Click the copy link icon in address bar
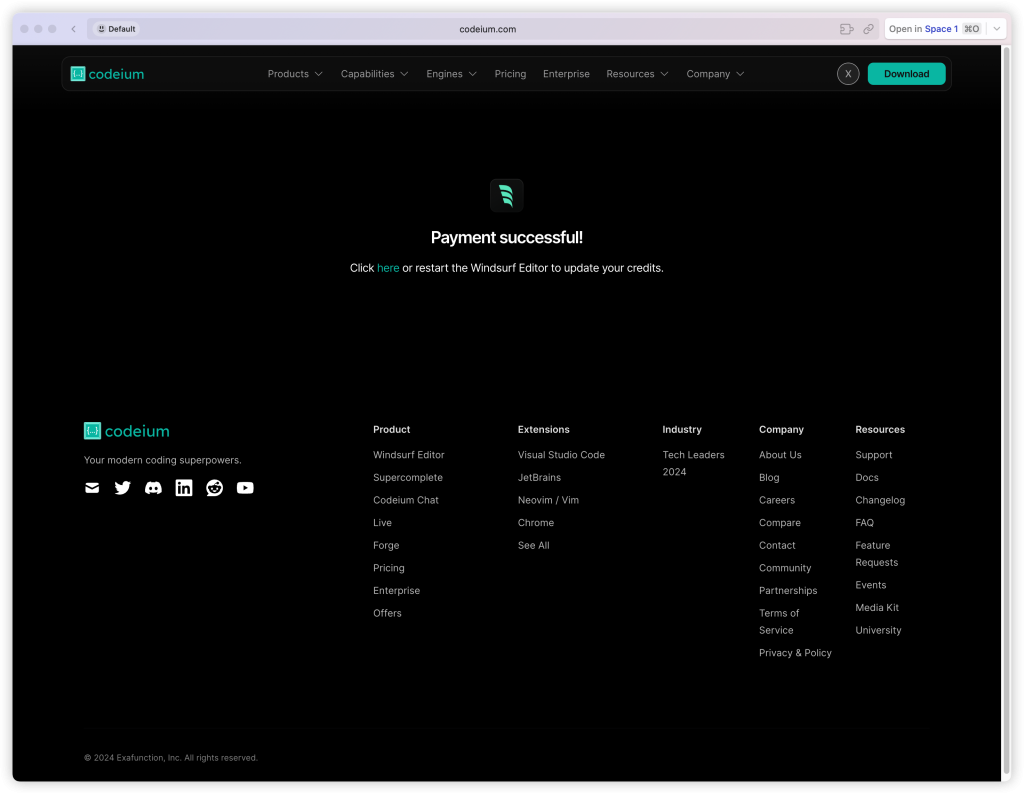This screenshot has height=794, width=1024. (868, 29)
